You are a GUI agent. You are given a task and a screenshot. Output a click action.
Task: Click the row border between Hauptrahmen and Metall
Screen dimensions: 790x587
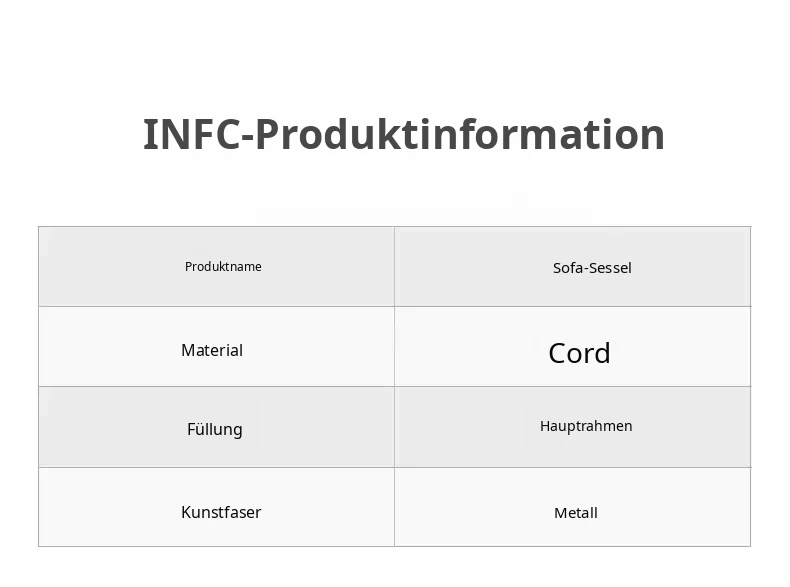tap(572, 467)
